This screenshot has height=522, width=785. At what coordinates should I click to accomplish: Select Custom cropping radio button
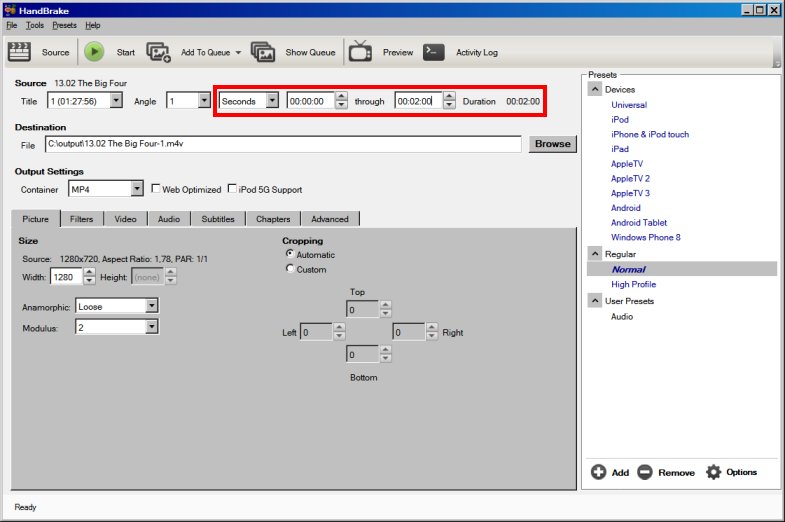pos(289,268)
